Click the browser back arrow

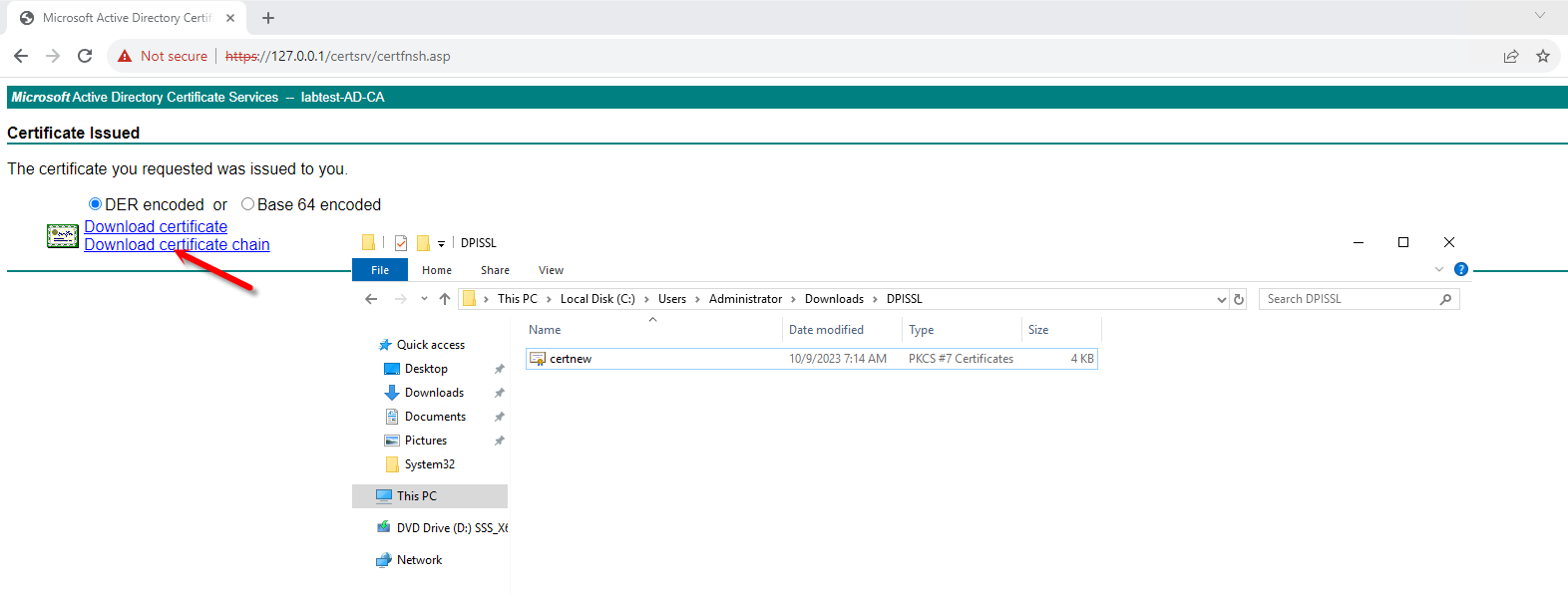coord(21,56)
